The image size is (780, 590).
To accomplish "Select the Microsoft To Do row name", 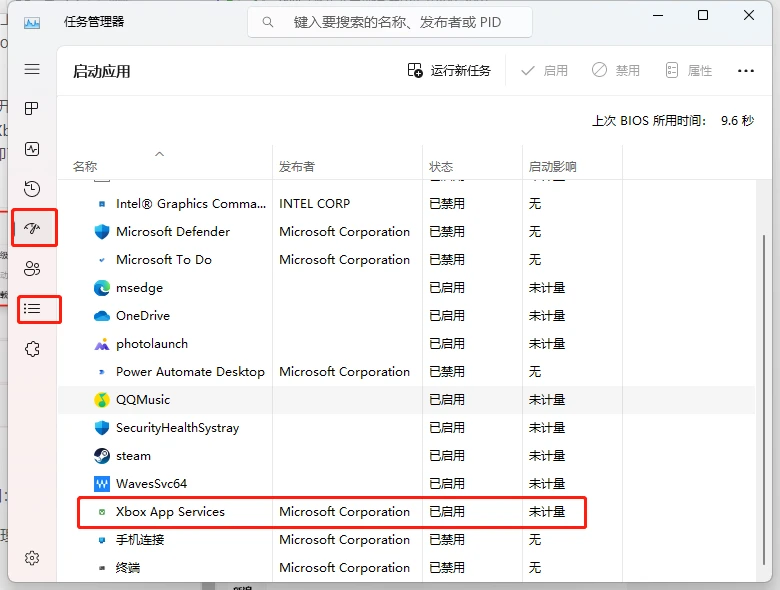I will [164, 260].
